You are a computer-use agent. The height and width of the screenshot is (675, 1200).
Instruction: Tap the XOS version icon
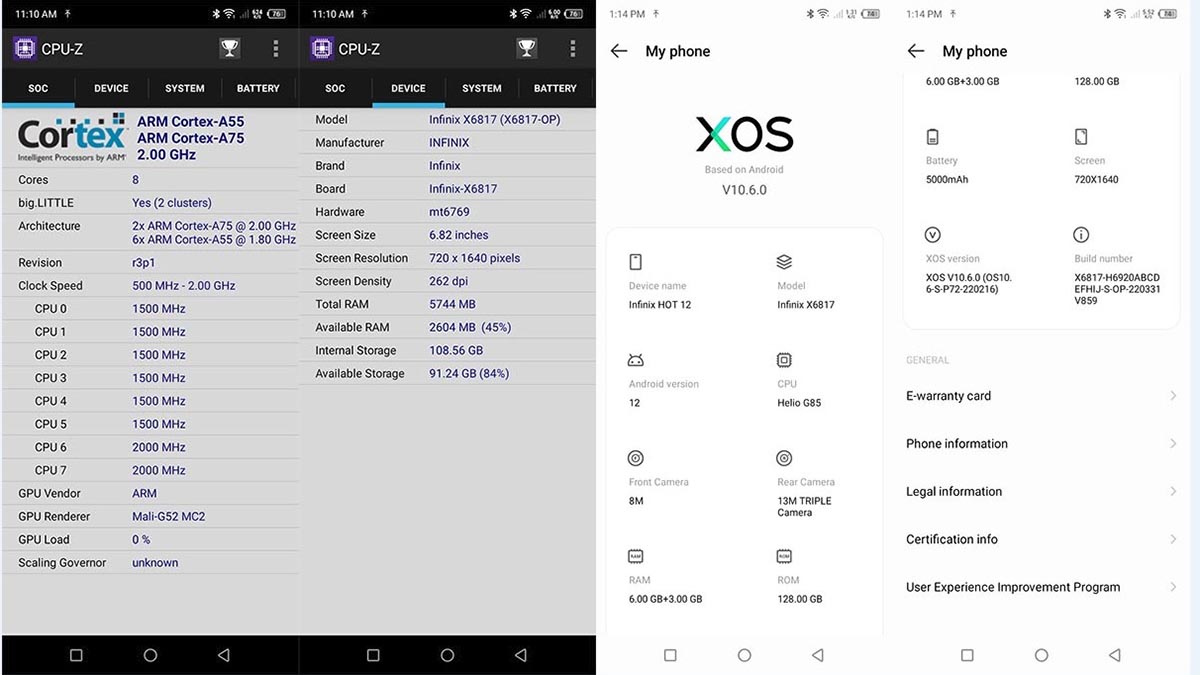pos(932,235)
